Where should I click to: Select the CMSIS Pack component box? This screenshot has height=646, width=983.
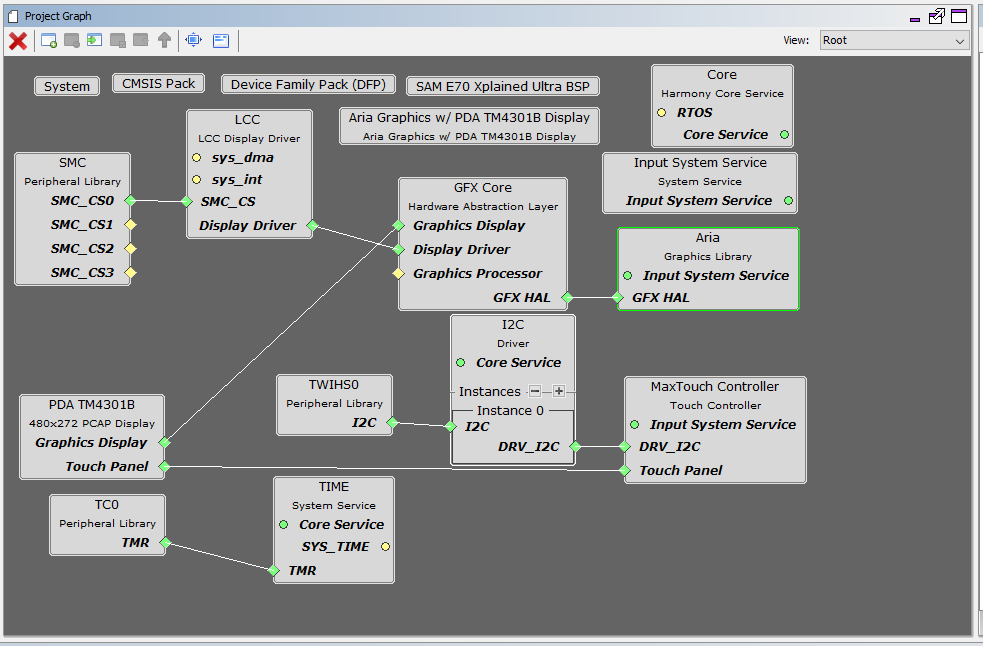click(159, 83)
